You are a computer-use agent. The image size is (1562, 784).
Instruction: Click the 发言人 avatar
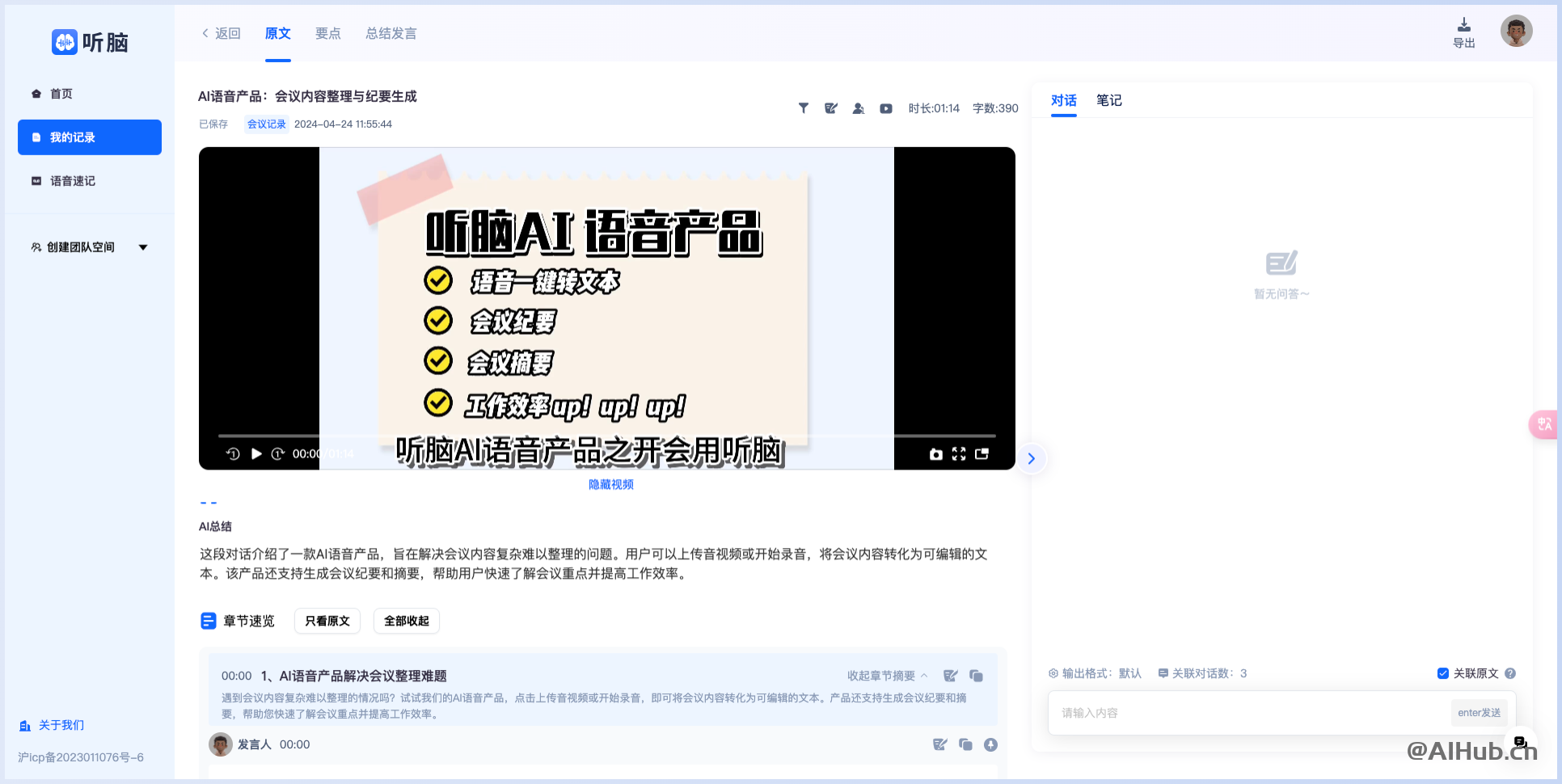tap(221, 744)
